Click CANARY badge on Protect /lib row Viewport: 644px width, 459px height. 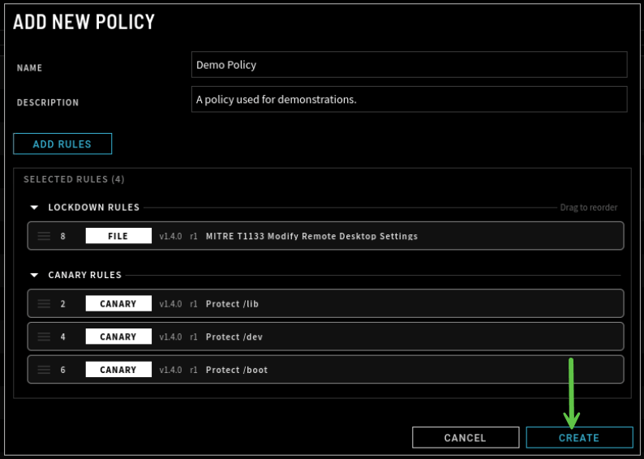click(118, 304)
